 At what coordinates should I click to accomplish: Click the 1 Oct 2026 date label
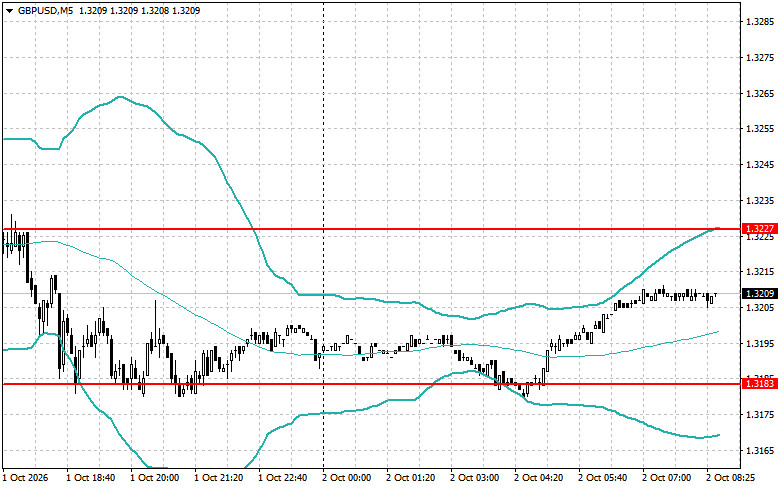[25, 478]
